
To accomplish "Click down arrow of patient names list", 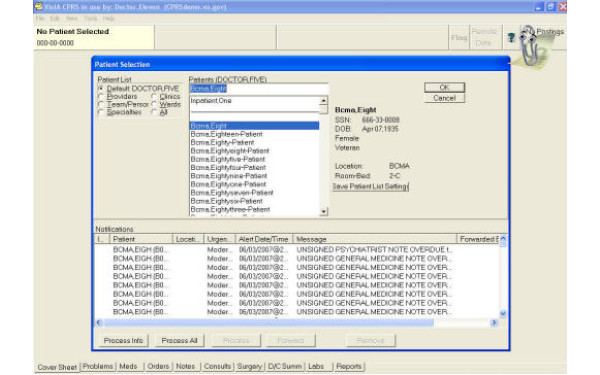I will click(324, 211).
